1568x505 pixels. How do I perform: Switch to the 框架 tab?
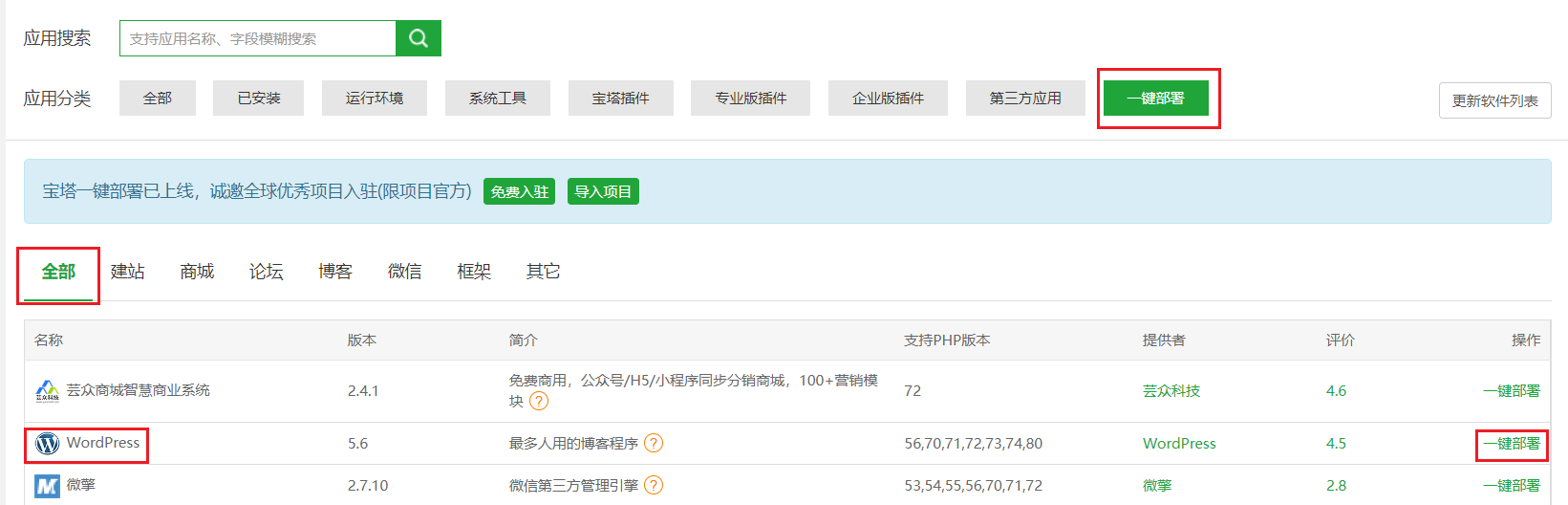(474, 272)
